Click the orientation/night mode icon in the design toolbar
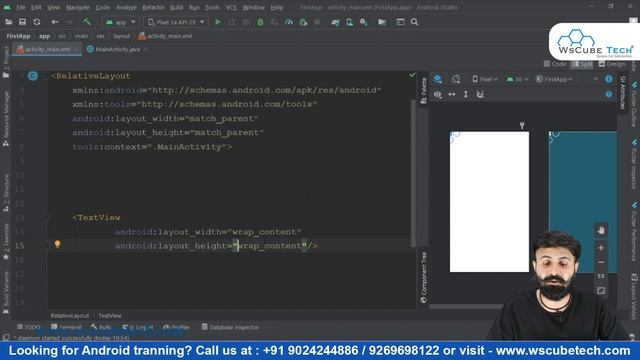Screen dimensions: 640x360 456,79
